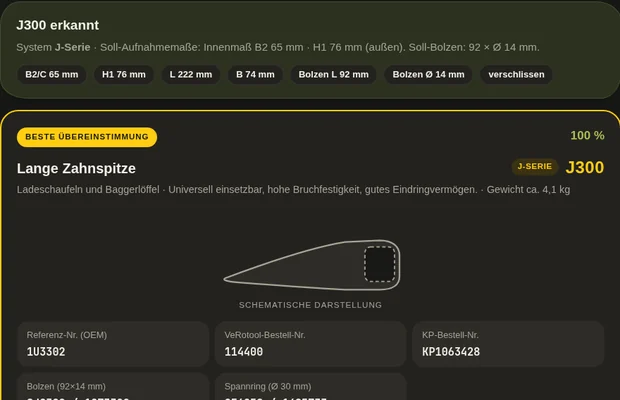Click the 'verschlissen' status chip
620x400 pixels.
[x=516, y=74]
